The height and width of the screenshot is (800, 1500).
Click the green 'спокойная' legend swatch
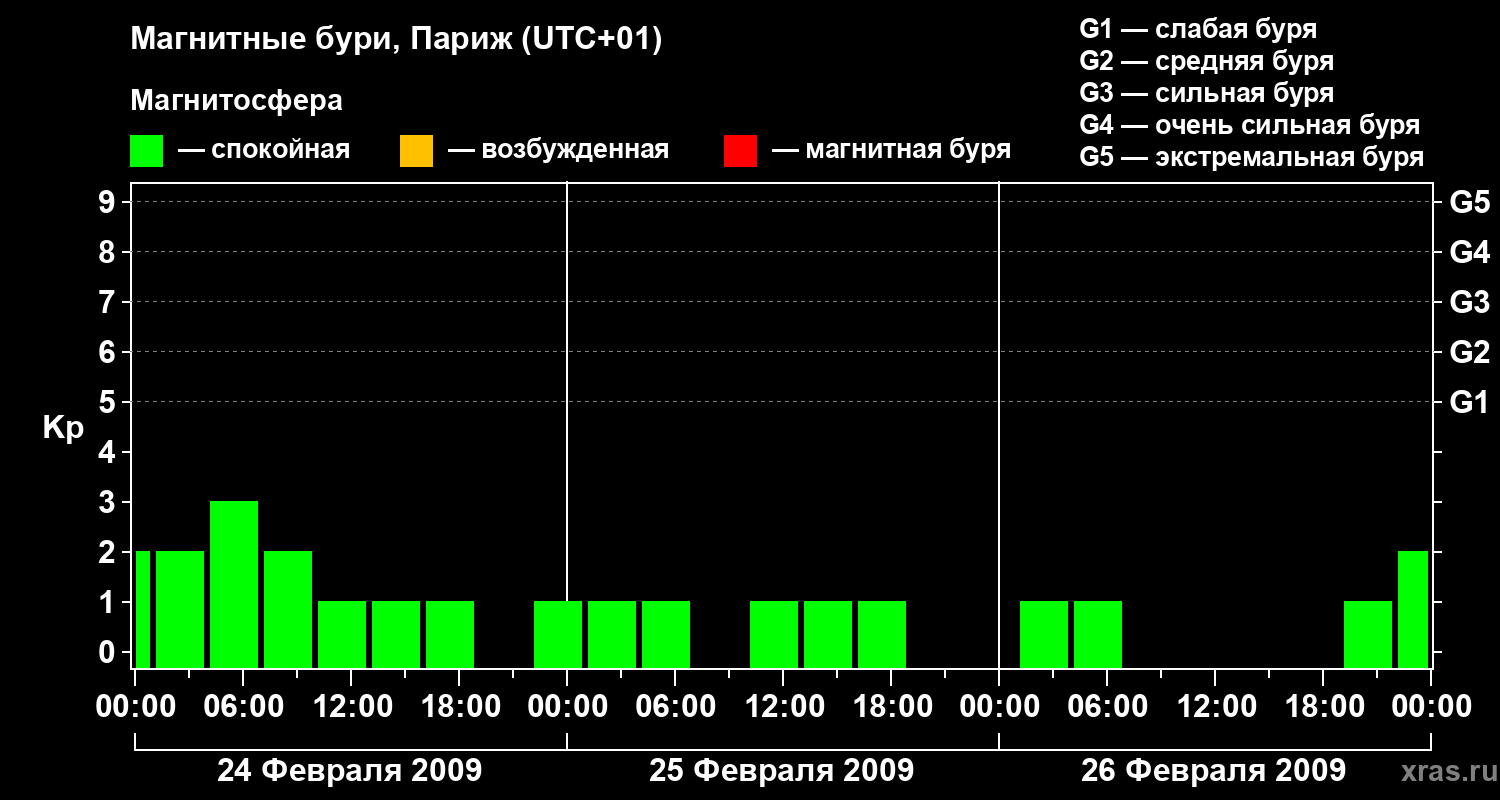[x=147, y=151]
